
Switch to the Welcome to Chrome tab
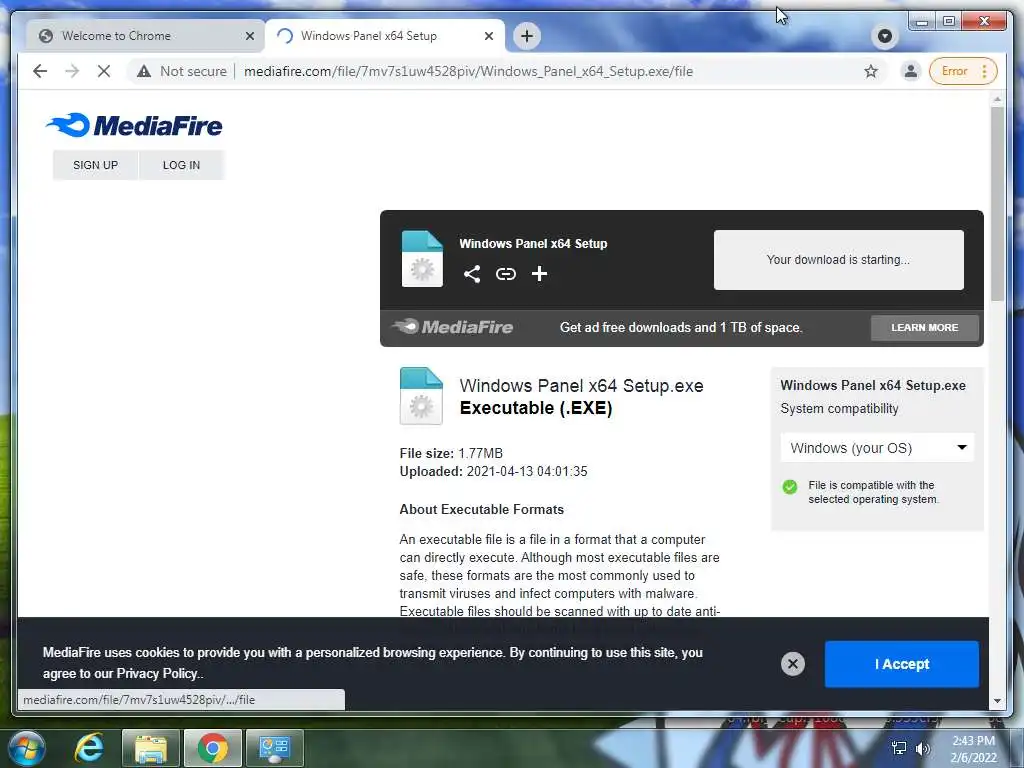pos(145,36)
